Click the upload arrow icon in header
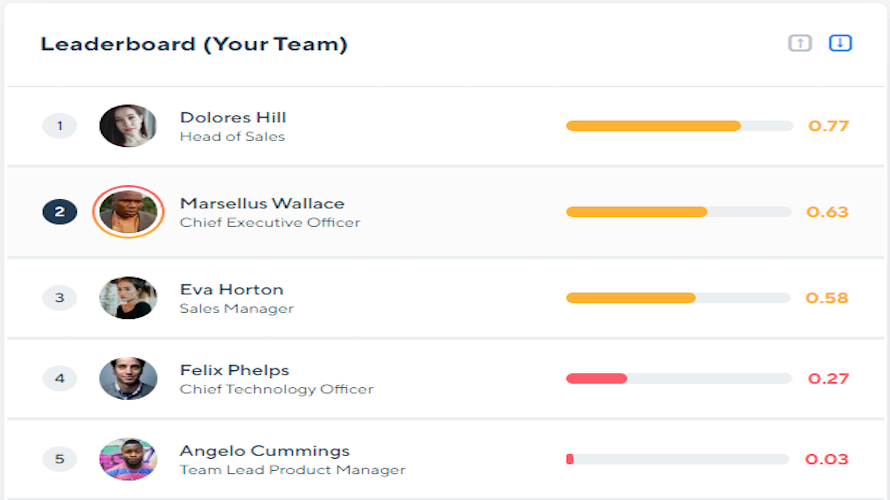 point(800,43)
